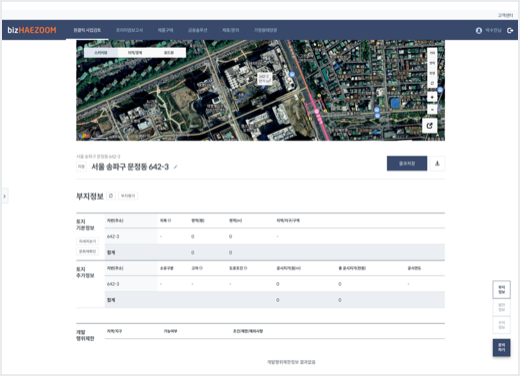Expand the collapsed left side panel arrow
Viewport: 520px width, 376px height.
(5, 196)
